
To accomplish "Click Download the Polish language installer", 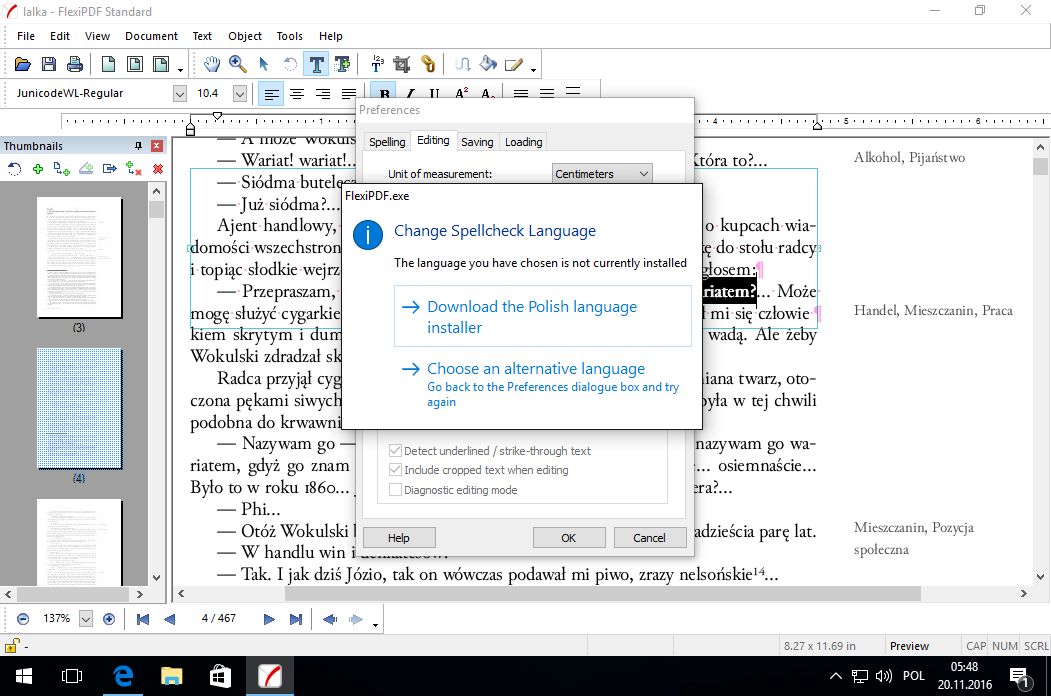I will (531, 307).
